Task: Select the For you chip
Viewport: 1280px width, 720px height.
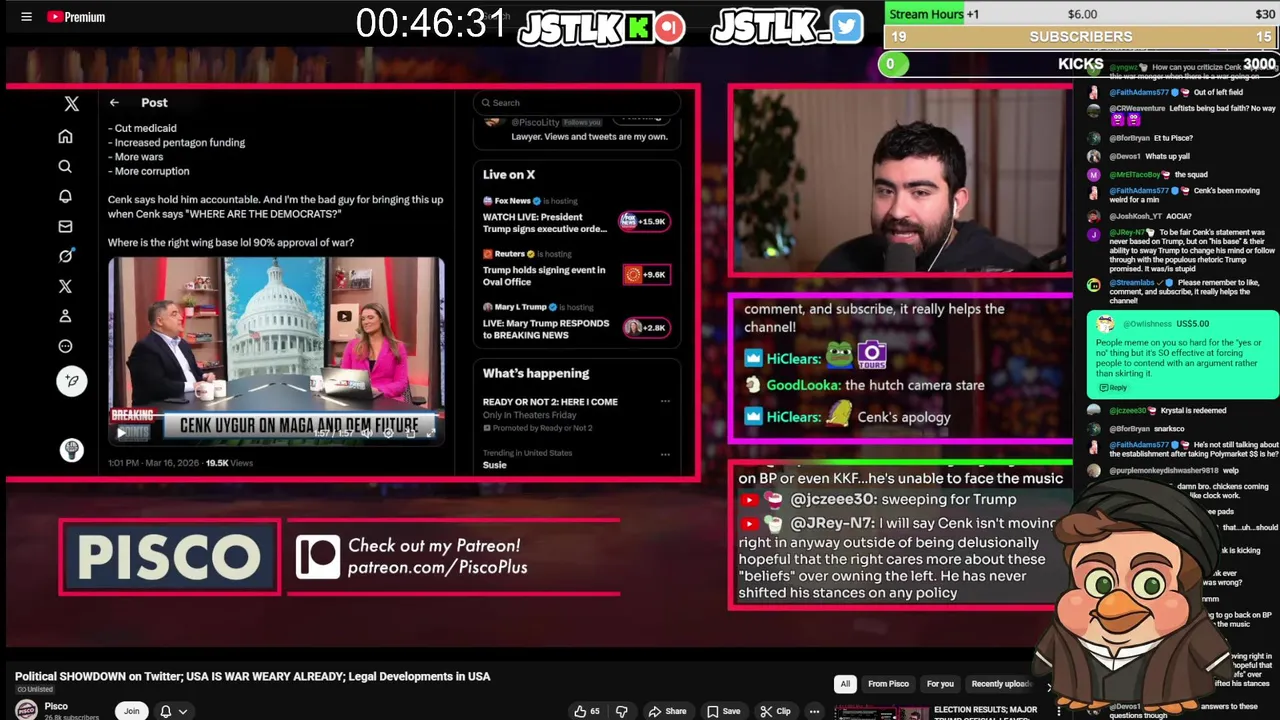Action: (940, 684)
